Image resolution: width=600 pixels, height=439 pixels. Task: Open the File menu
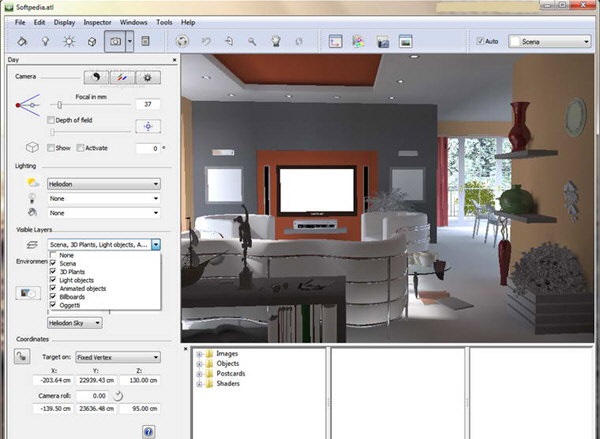coord(20,22)
